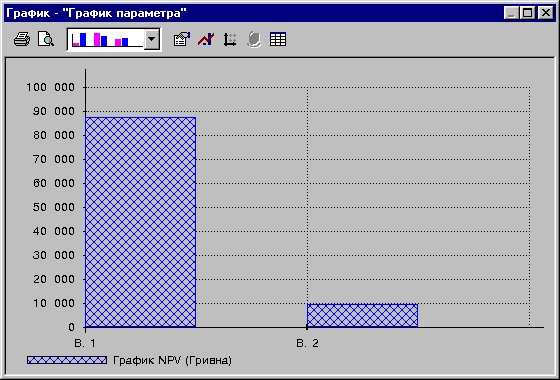This screenshot has width=560, height=380.
Task: Open print preview with magnifier icon
Action: [x=46, y=39]
